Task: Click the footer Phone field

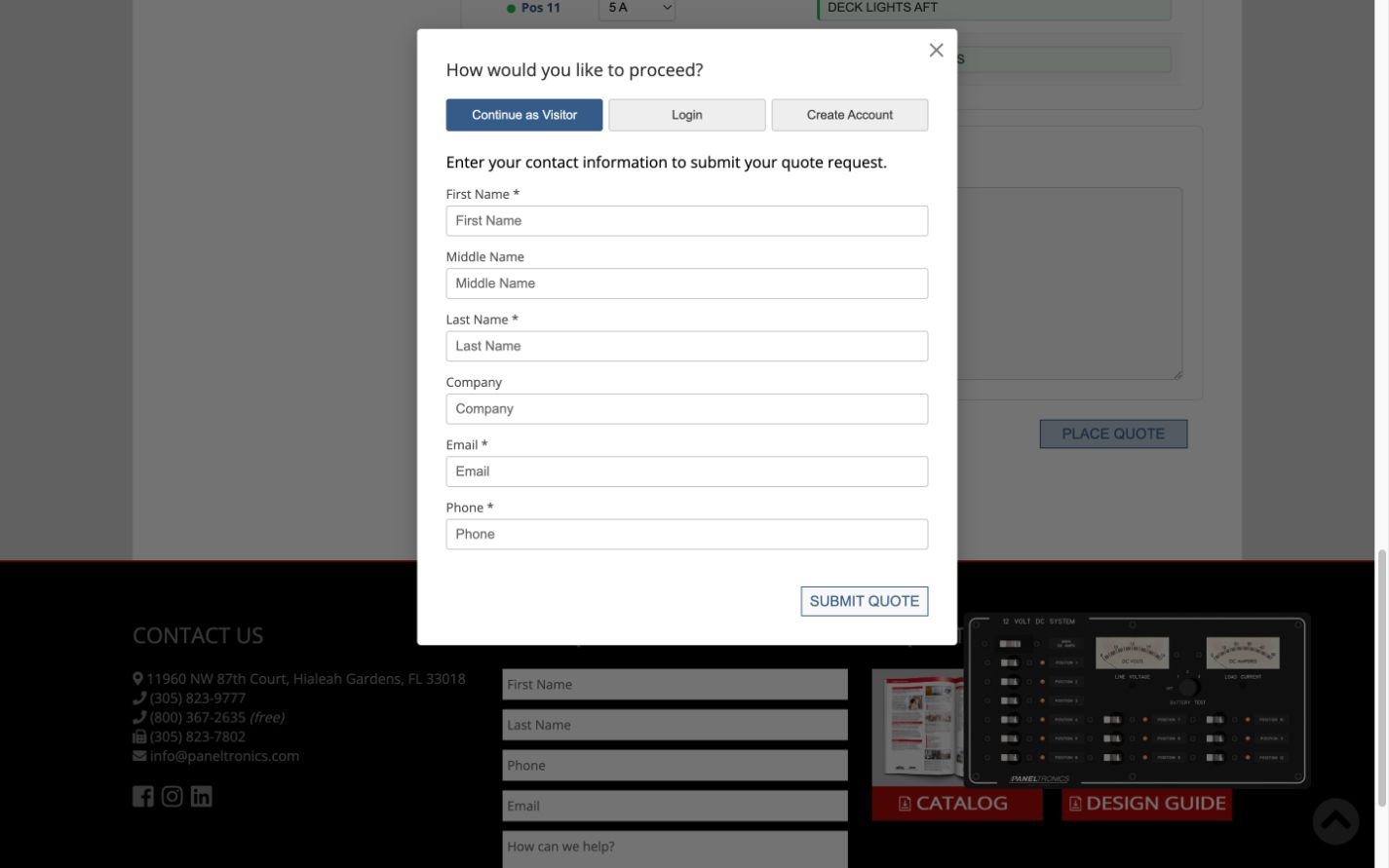Action: tap(675, 765)
